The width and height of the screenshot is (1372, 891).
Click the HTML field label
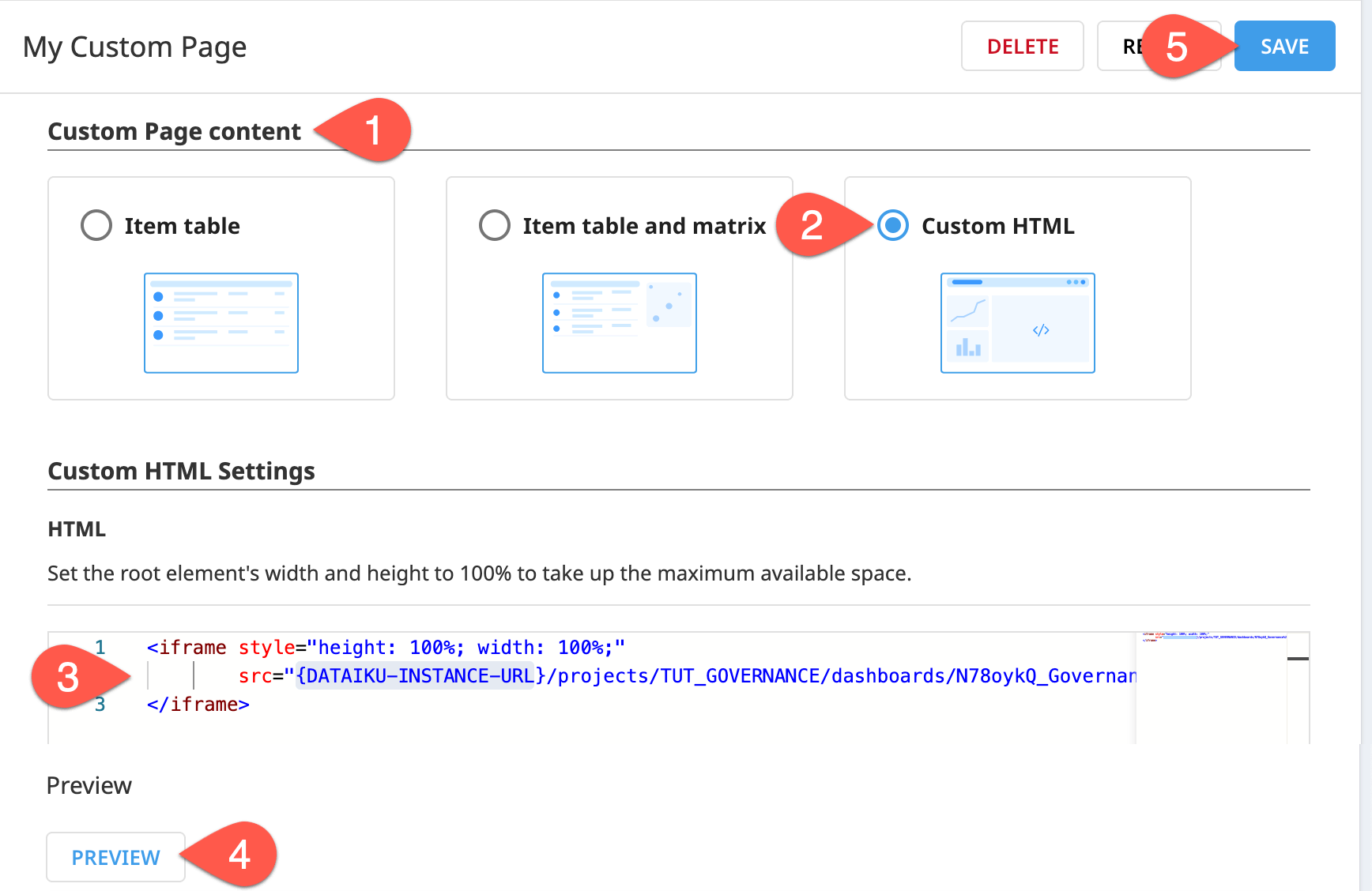click(x=77, y=529)
